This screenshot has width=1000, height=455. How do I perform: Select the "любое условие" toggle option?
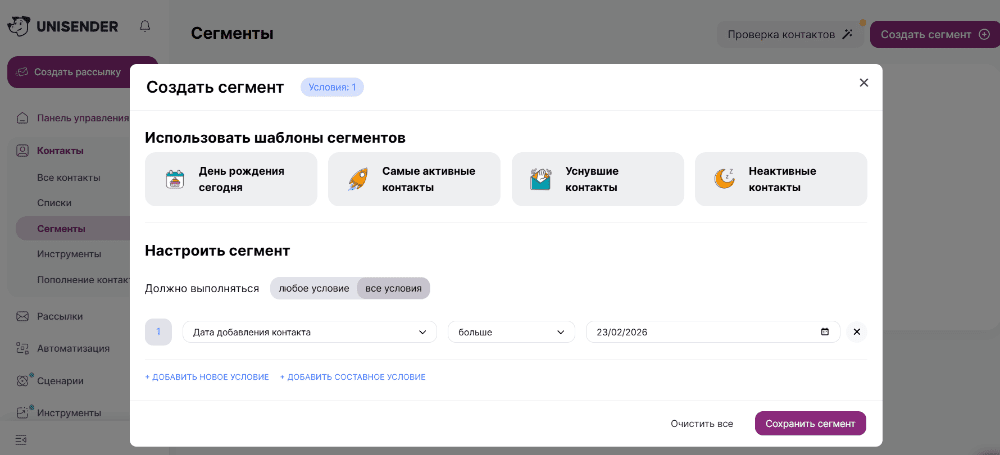click(x=313, y=288)
